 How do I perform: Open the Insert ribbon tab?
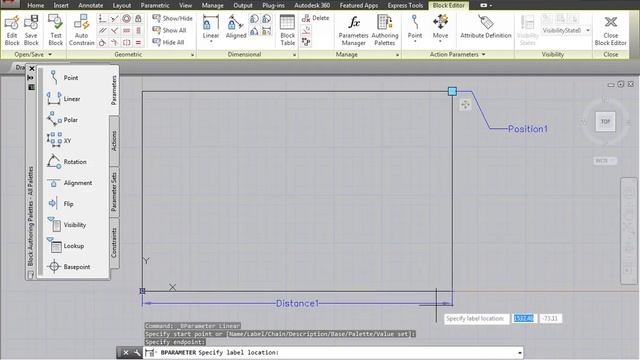(61, 5)
